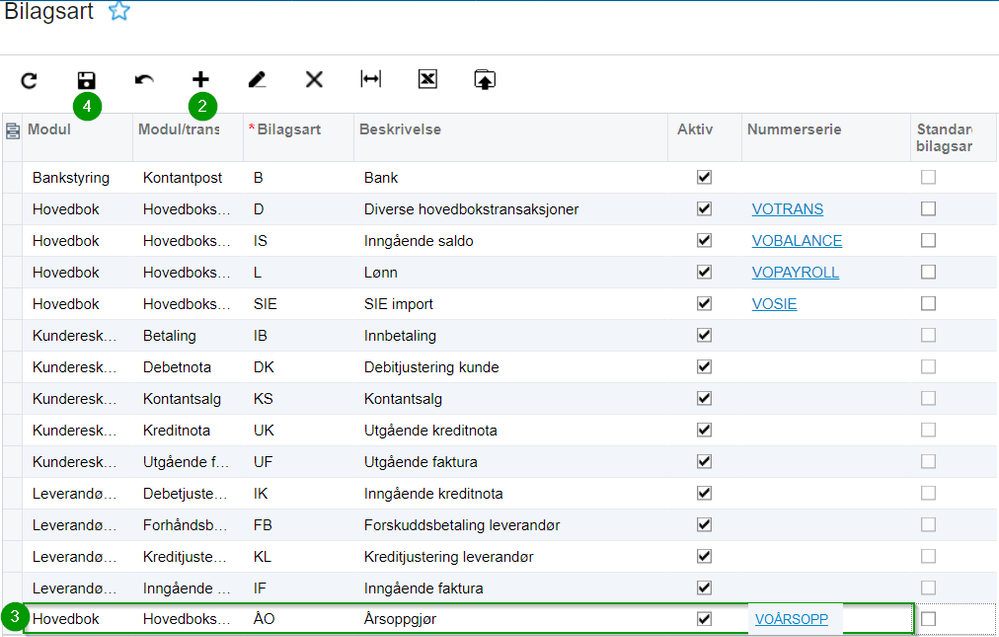Open the grid column configurator icon
The image size is (999, 637).
(x=13, y=130)
